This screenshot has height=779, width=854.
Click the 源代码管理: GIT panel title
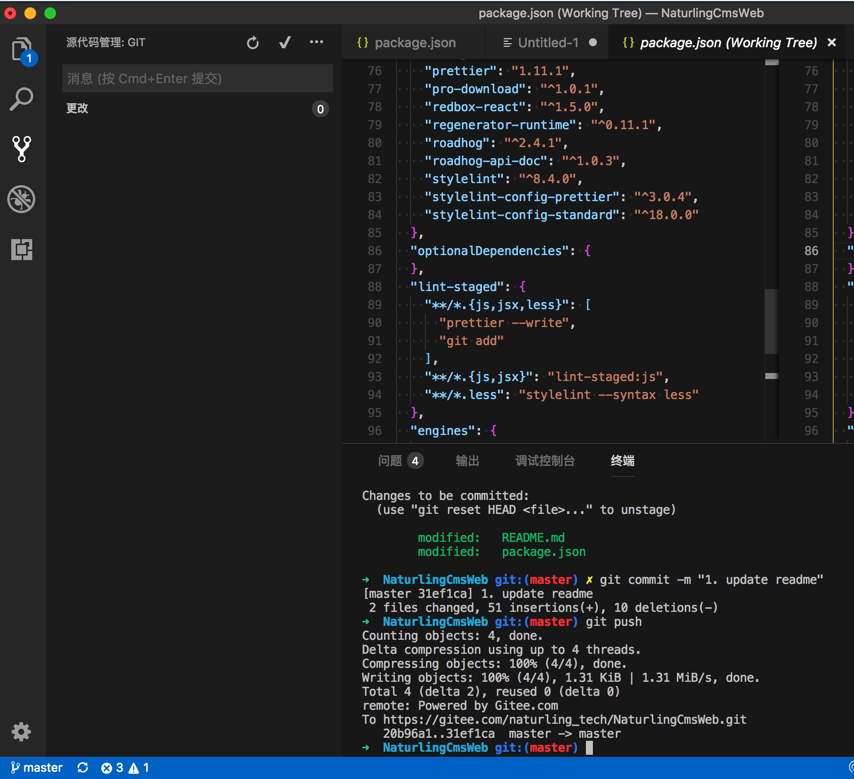pyautogui.click(x=106, y=42)
